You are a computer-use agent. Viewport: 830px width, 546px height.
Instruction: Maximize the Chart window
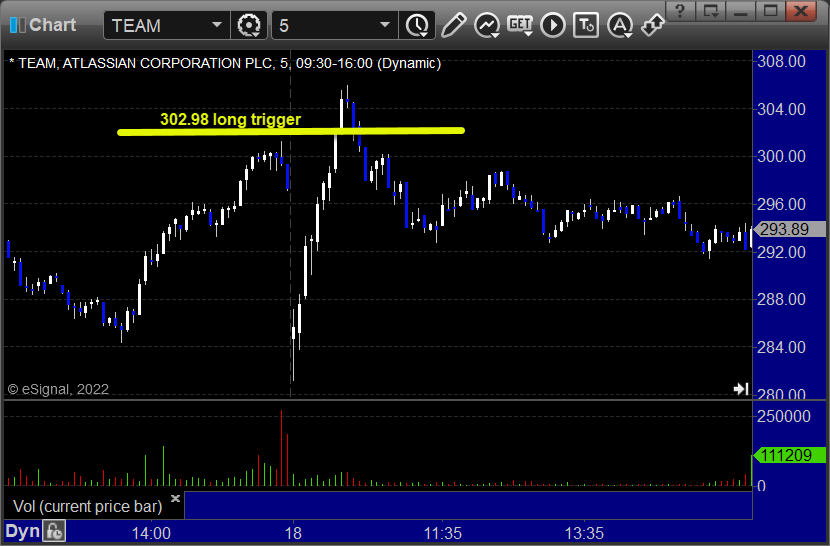click(x=770, y=11)
